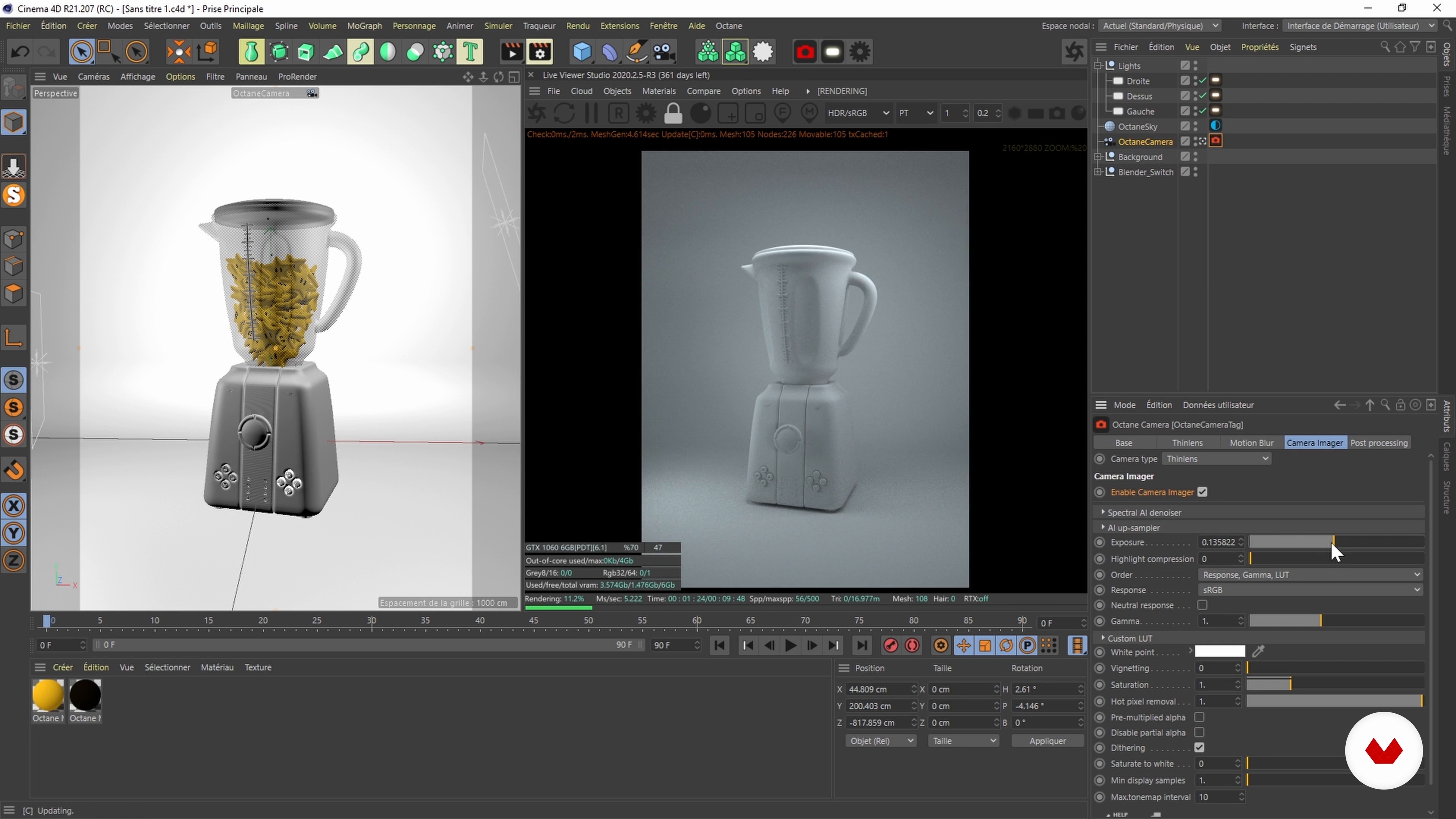Click the Undo arrow icon
This screenshot has width=1456, height=819.
[x=20, y=52]
